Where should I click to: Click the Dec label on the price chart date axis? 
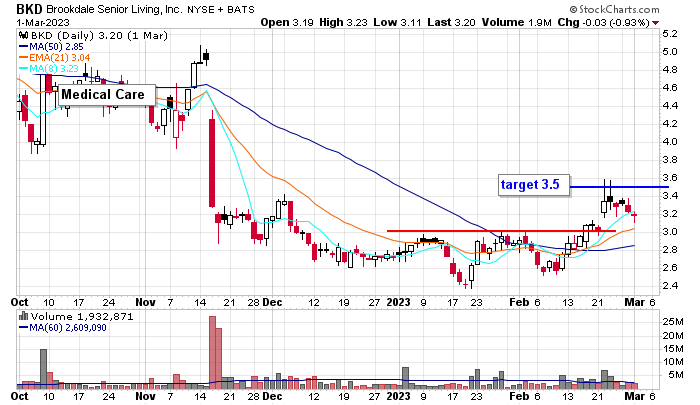pyautogui.click(x=272, y=302)
